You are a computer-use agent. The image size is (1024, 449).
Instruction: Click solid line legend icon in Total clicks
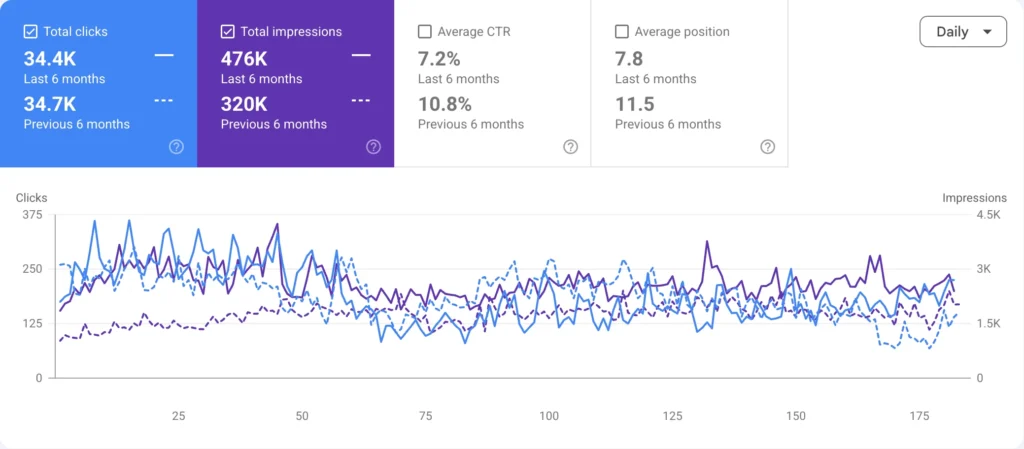pos(164,56)
